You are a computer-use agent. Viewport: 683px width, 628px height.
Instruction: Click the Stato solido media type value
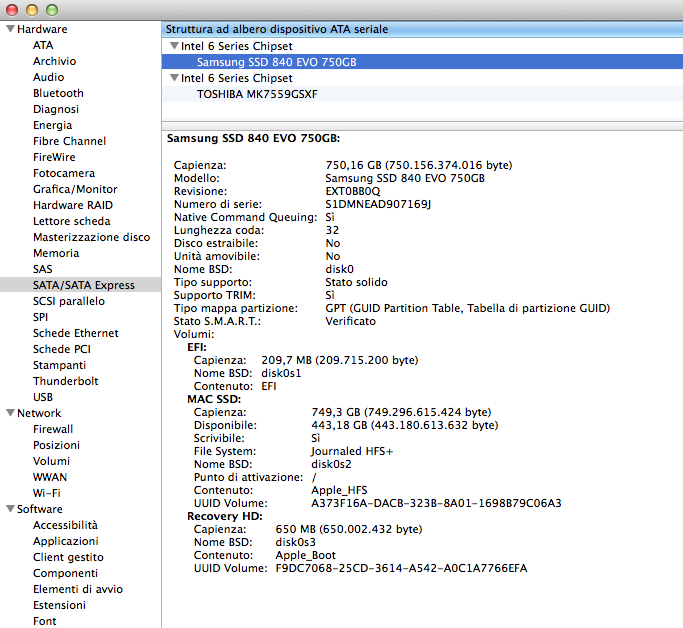pyautogui.click(x=356, y=282)
